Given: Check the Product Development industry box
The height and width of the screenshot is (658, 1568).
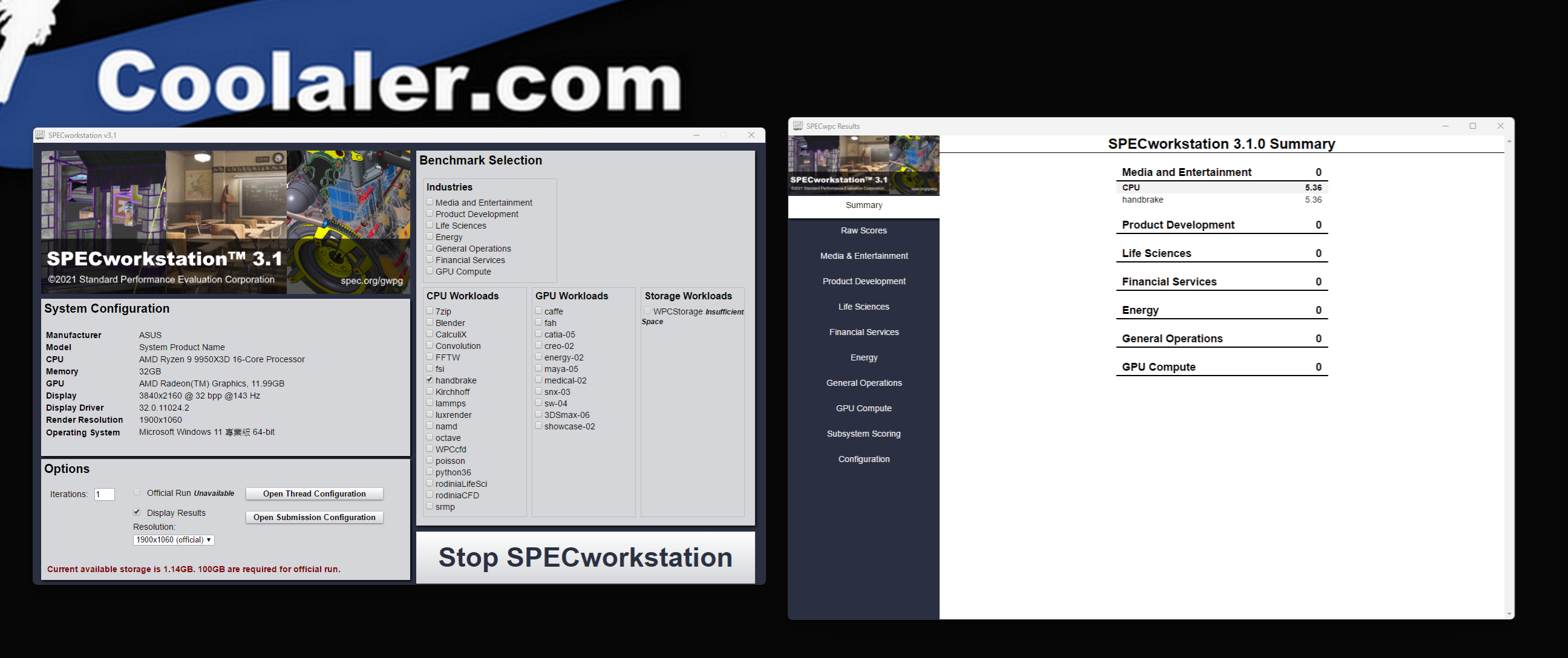Looking at the screenshot, I should point(430,213).
